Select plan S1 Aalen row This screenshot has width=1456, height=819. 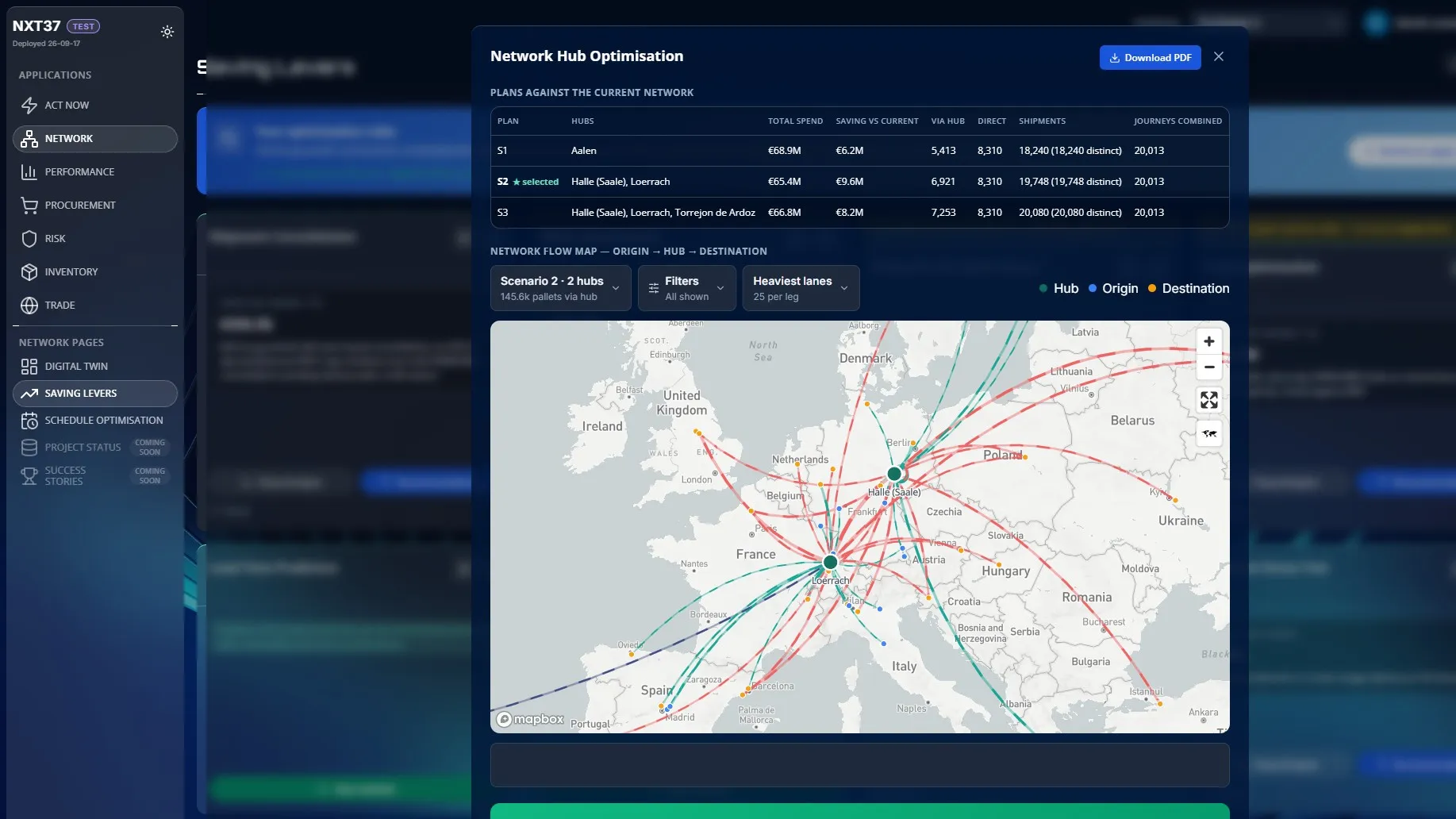click(x=859, y=151)
